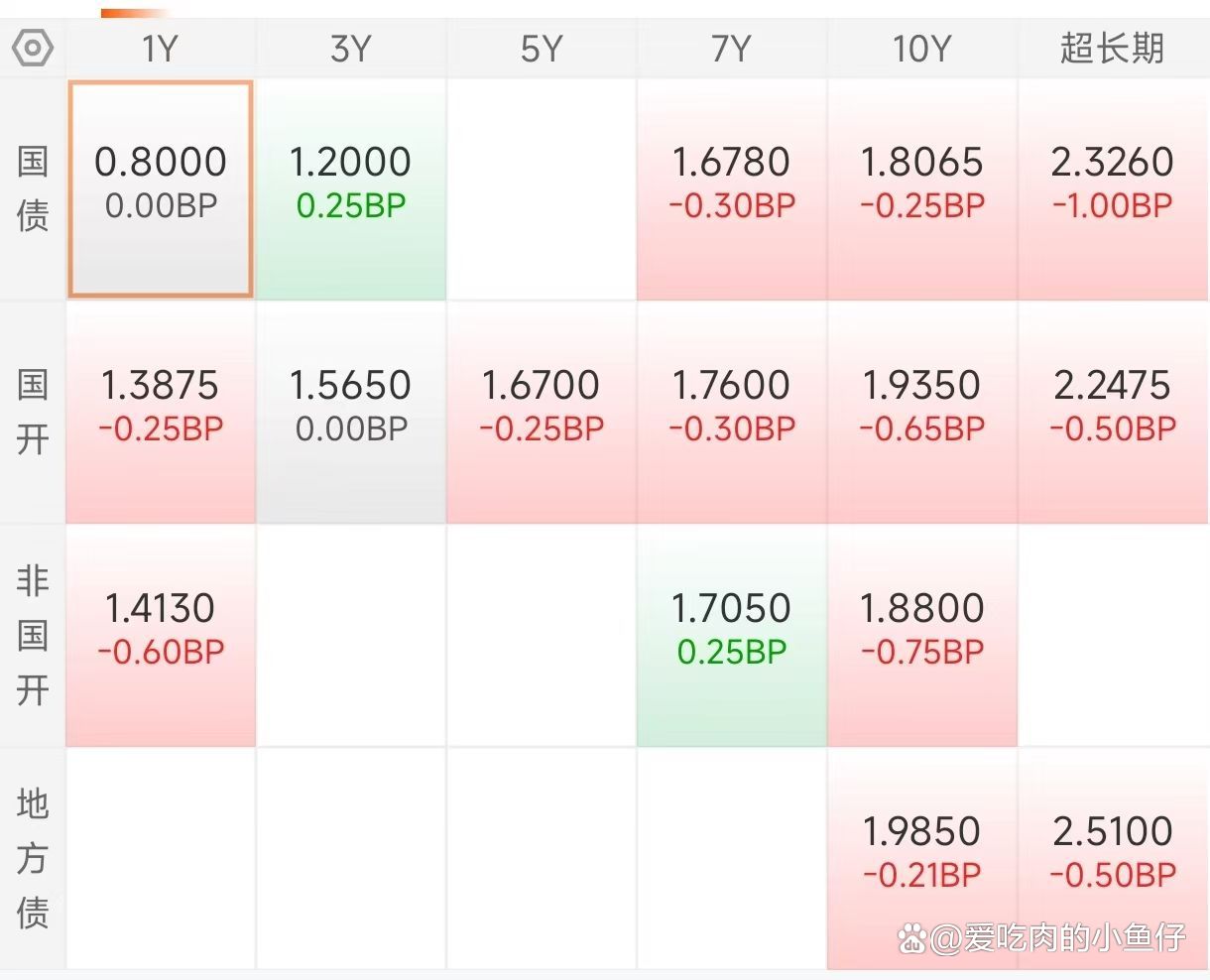Click the 国债 row label
Screen dimensions: 1210x980
[x=33, y=188]
